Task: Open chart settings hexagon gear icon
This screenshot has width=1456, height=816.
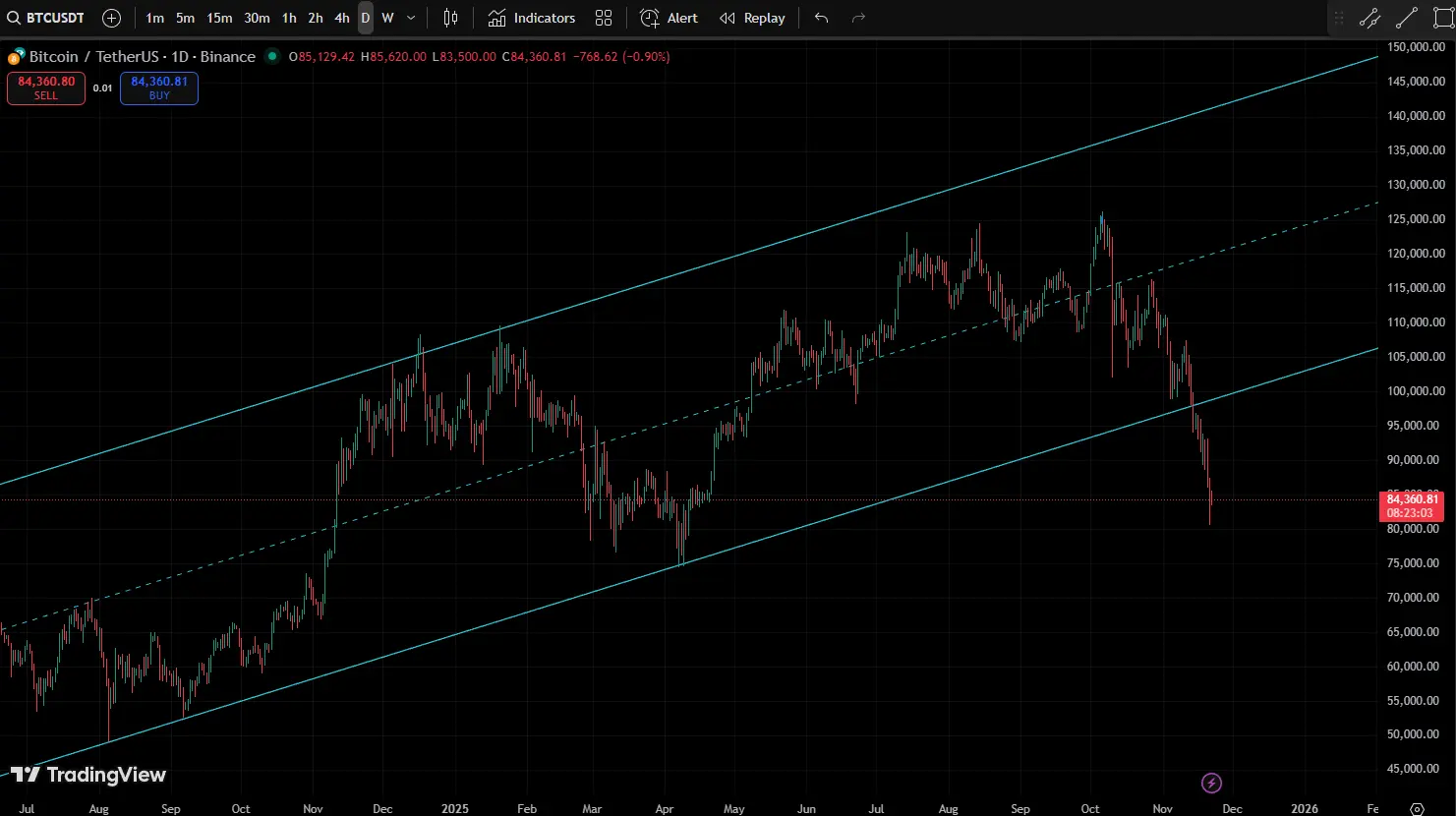Action: [1417, 808]
